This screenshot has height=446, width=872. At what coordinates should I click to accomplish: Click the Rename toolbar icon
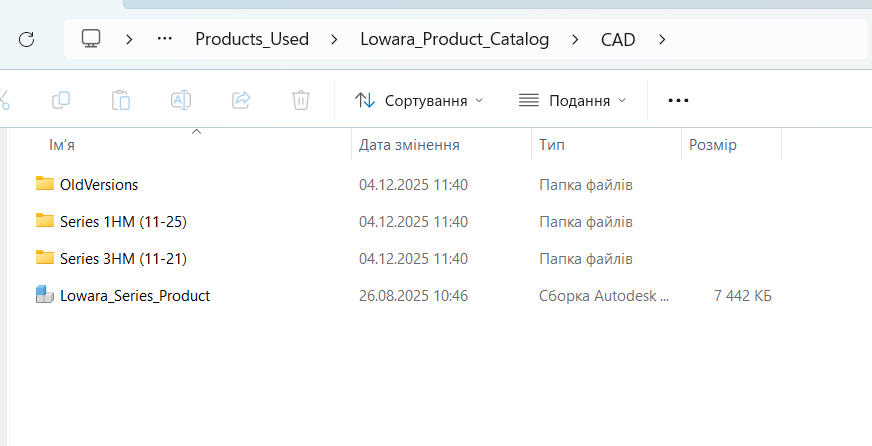pyautogui.click(x=181, y=100)
